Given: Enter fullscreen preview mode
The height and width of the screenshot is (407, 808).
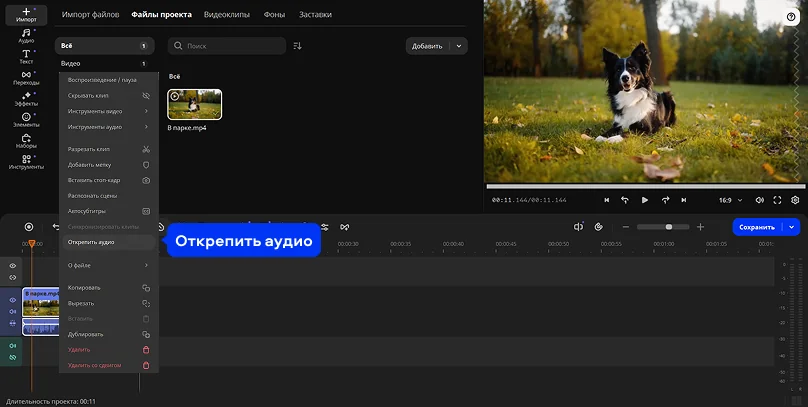Looking at the screenshot, I should [777, 200].
